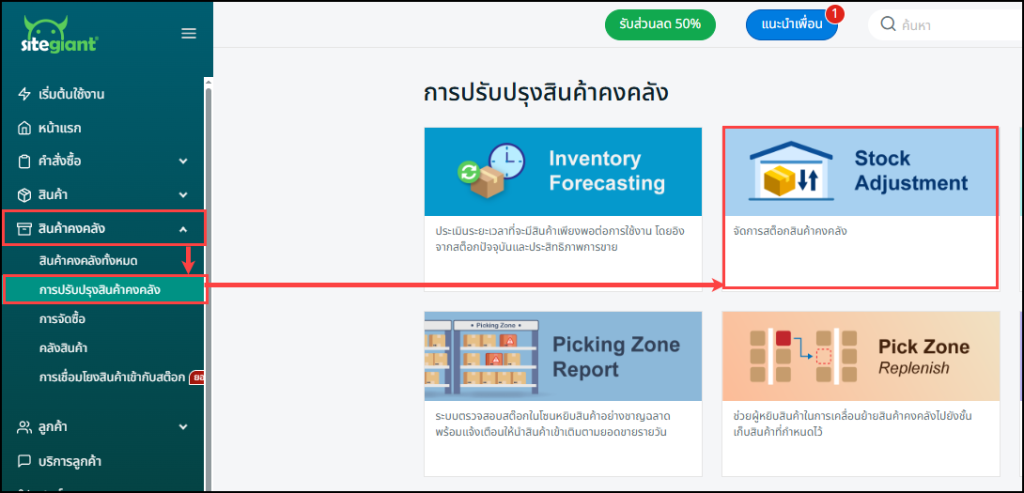Click the lightning icon beside เริ่มต้นใช้งาน

tap(25, 94)
